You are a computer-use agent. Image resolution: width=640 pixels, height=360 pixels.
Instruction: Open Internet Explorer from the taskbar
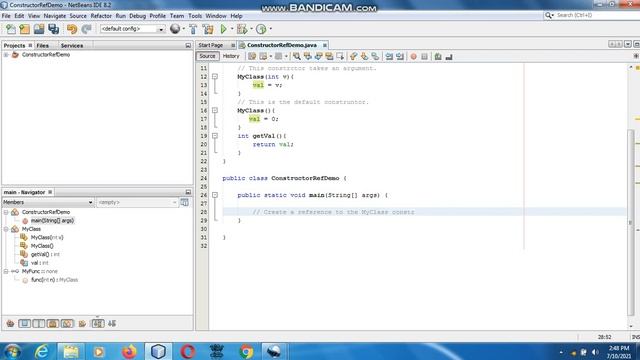[42, 351]
